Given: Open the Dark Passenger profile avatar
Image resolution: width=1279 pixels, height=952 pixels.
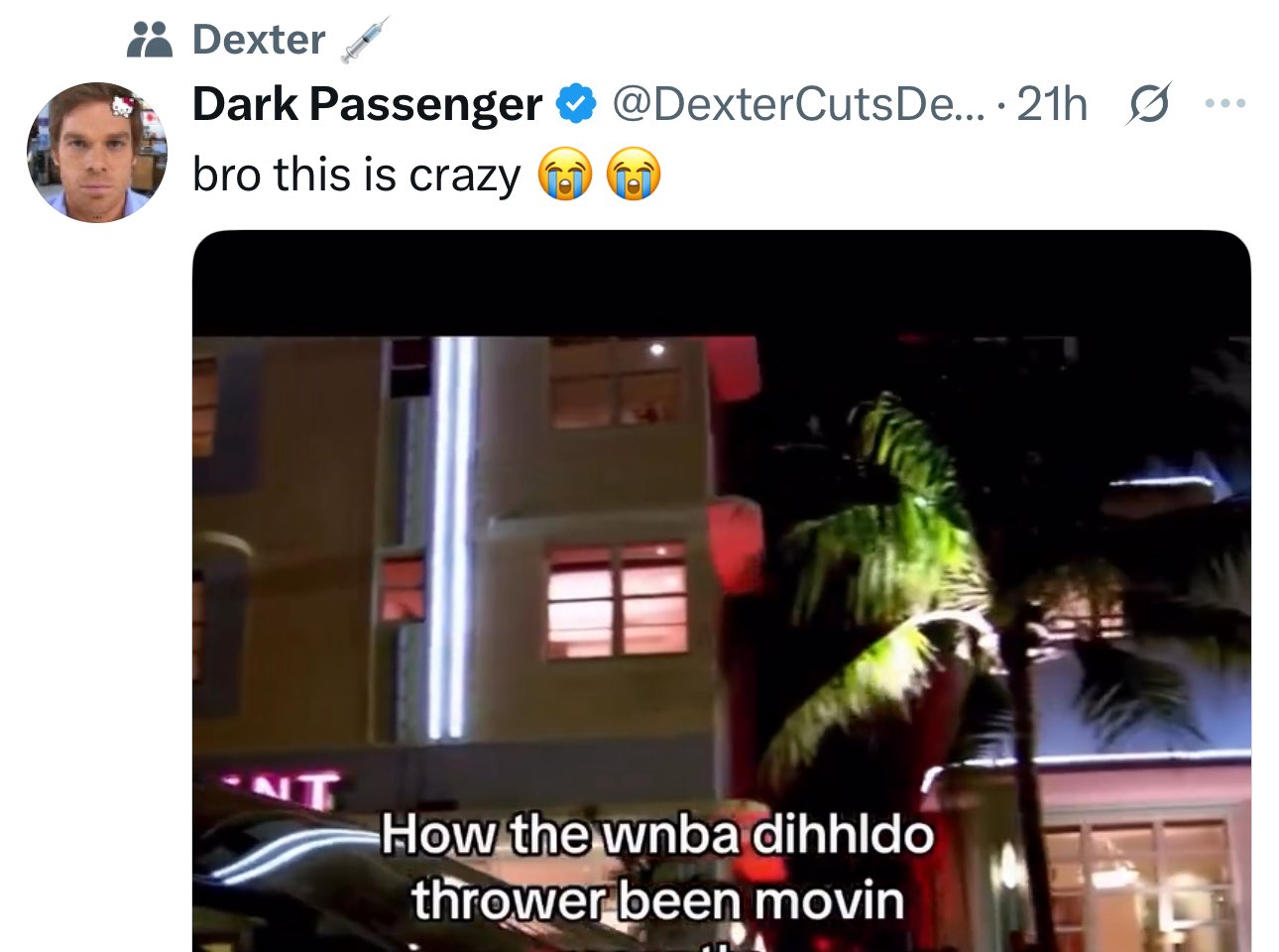Looking at the screenshot, I should (96, 152).
